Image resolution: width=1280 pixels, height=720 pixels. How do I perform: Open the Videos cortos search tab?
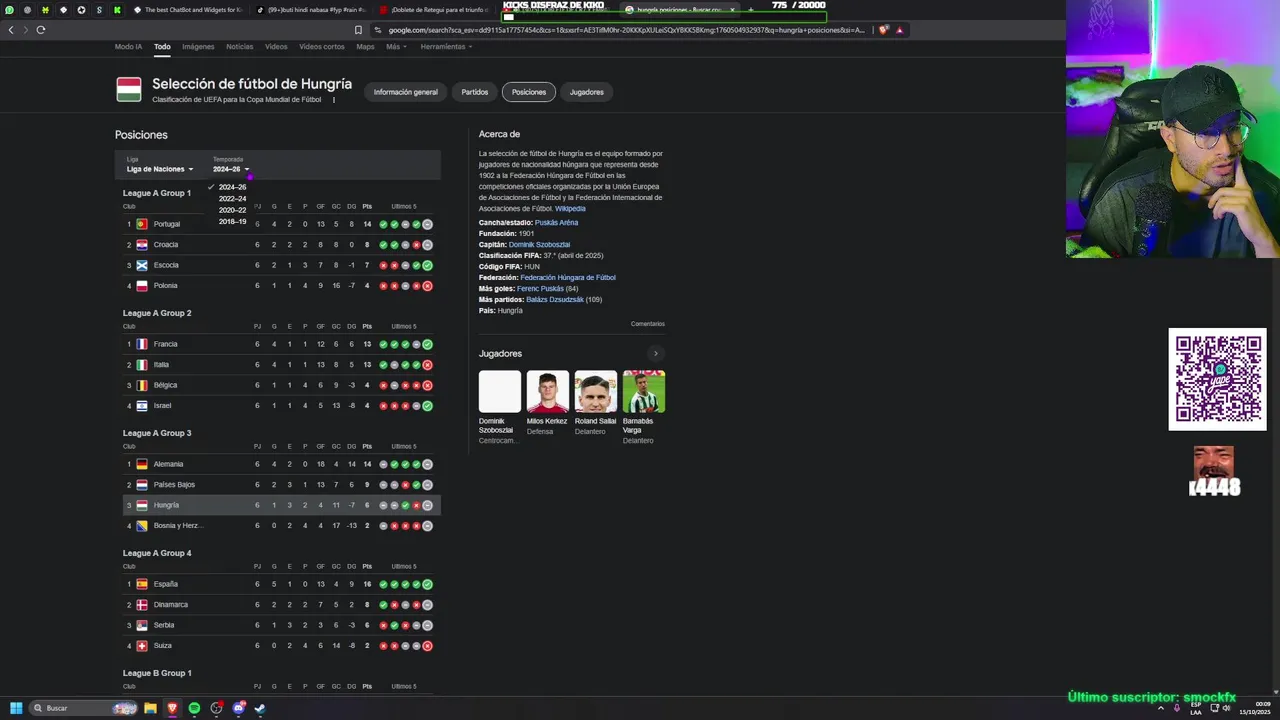coord(322,47)
